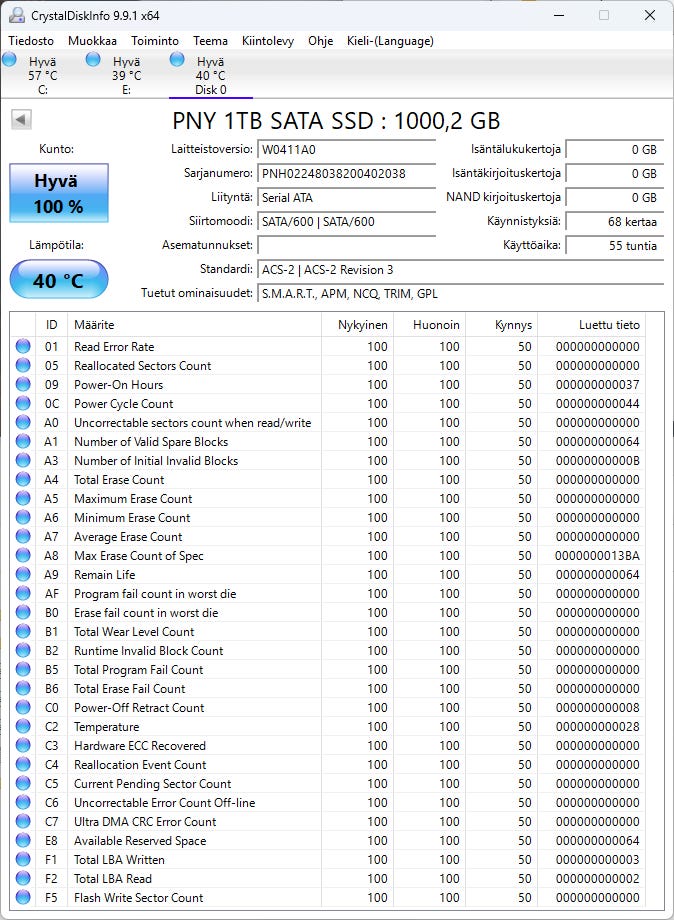
Task: Open the Kieli-(Language) menu
Action: [390, 41]
